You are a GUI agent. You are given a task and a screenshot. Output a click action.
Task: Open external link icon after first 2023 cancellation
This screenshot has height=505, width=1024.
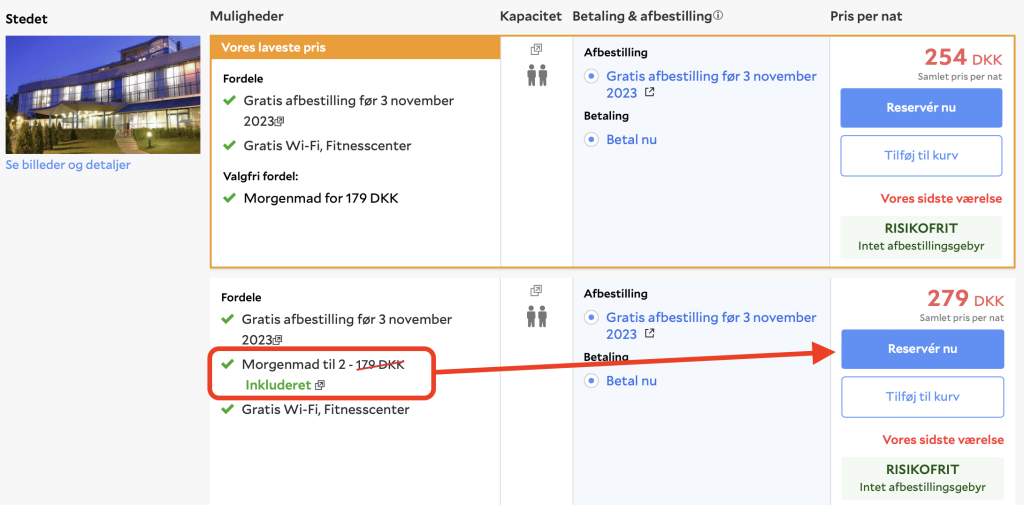[649, 93]
